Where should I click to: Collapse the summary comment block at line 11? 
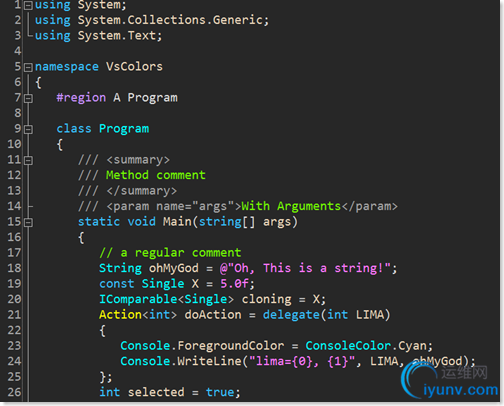point(29,161)
